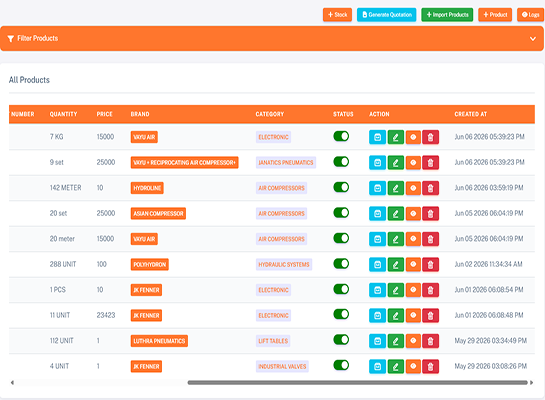Edit the 112 UNIT Luthra Pneumatics product
Screen dimensions: 545x400
[396, 341]
